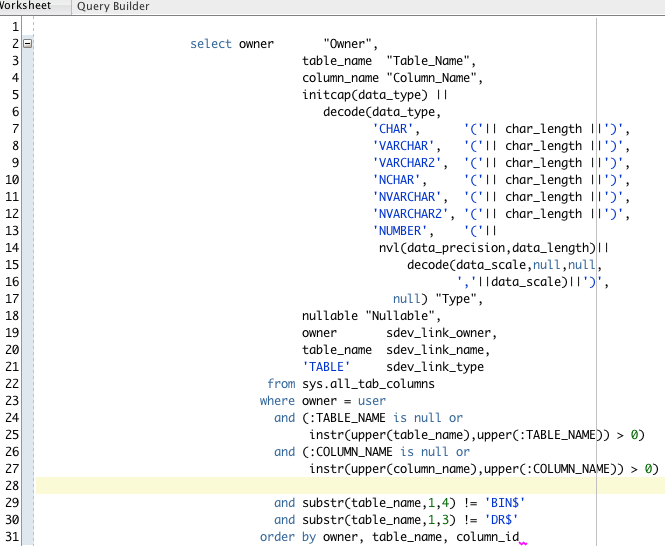
Task: Click sys.all_tab_columns in the from clause
Action: 368,384
